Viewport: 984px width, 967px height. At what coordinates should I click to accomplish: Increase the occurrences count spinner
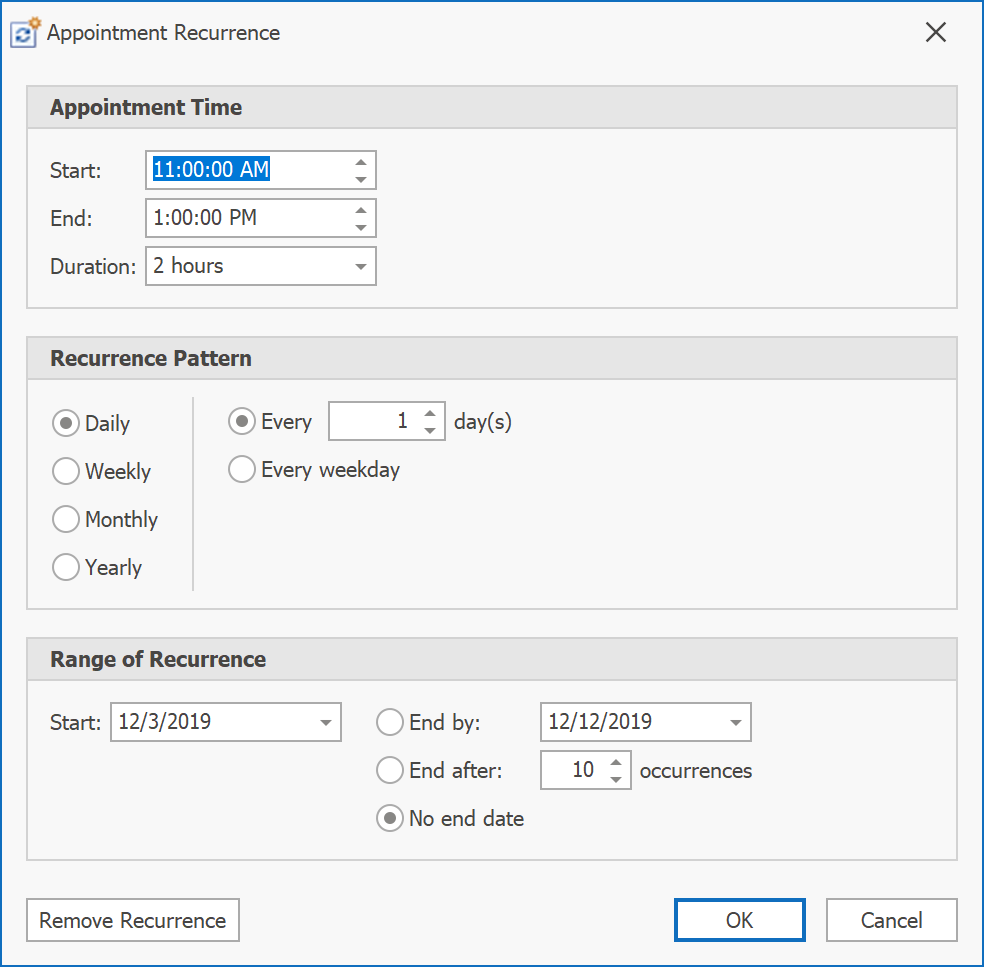tap(616, 761)
